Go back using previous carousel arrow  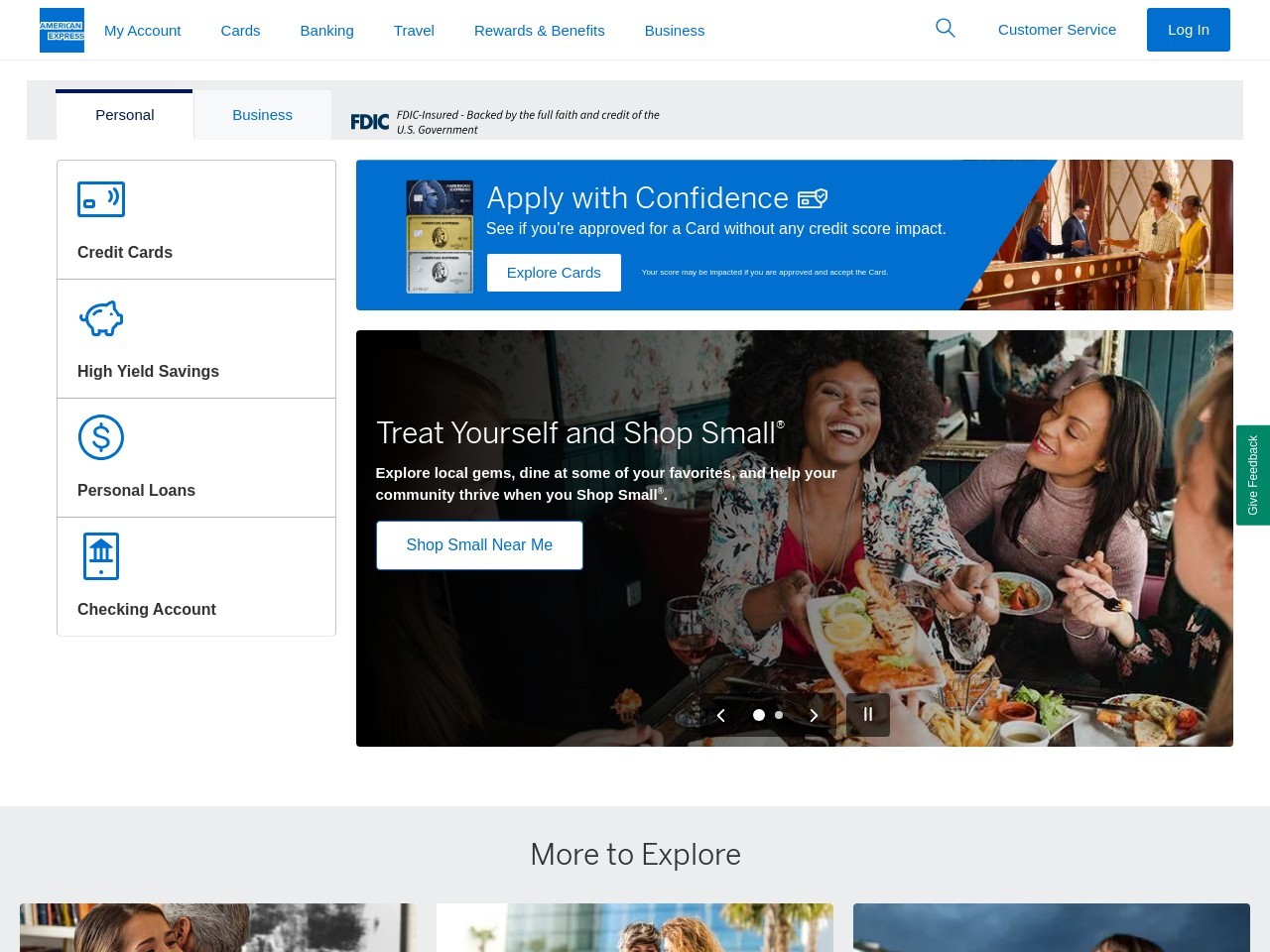click(721, 714)
